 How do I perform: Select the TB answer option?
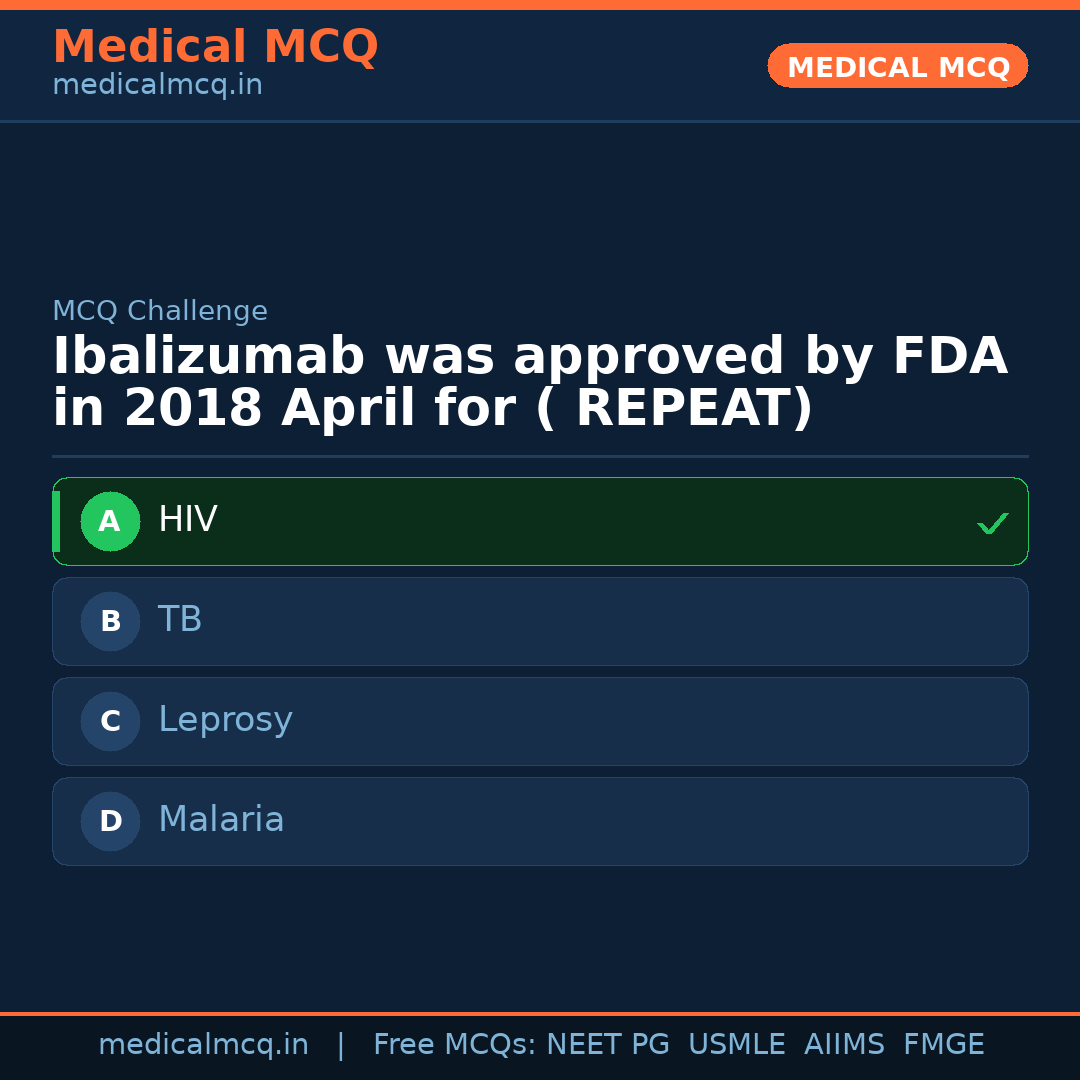coord(540,621)
